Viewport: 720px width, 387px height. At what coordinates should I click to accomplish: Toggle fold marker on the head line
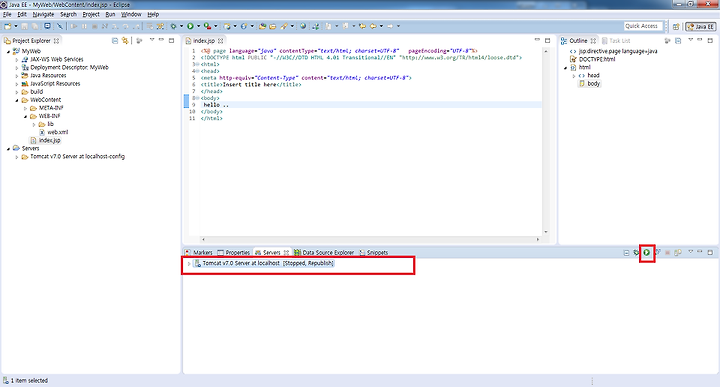(x=198, y=71)
